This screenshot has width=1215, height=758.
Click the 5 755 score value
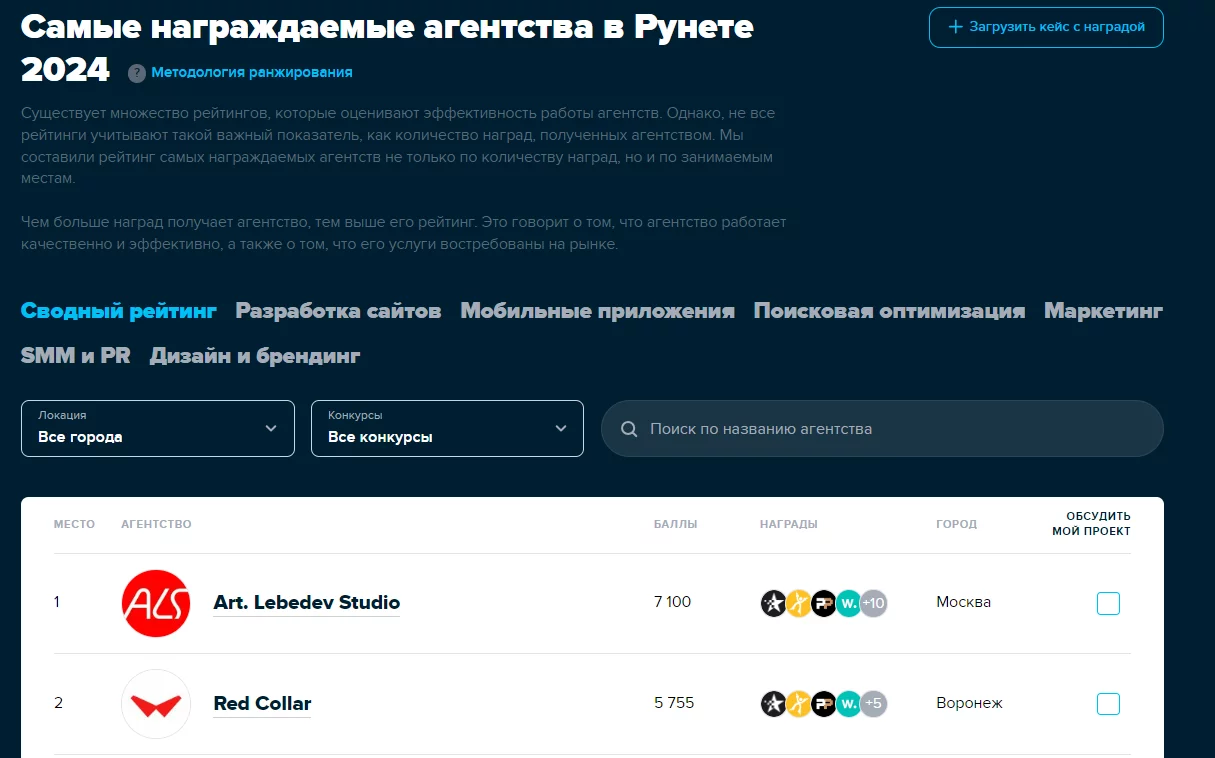click(x=674, y=703)
